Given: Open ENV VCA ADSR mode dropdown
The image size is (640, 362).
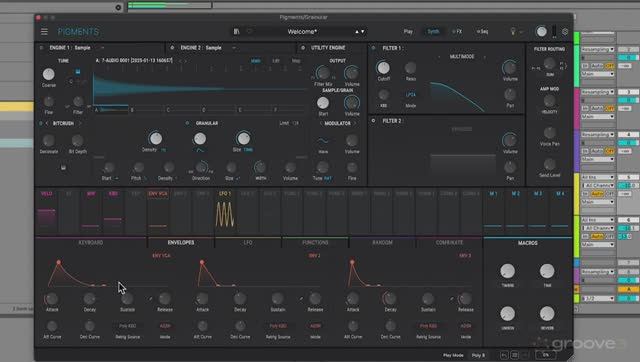Looking at the screenshot, I should [165, 326].
